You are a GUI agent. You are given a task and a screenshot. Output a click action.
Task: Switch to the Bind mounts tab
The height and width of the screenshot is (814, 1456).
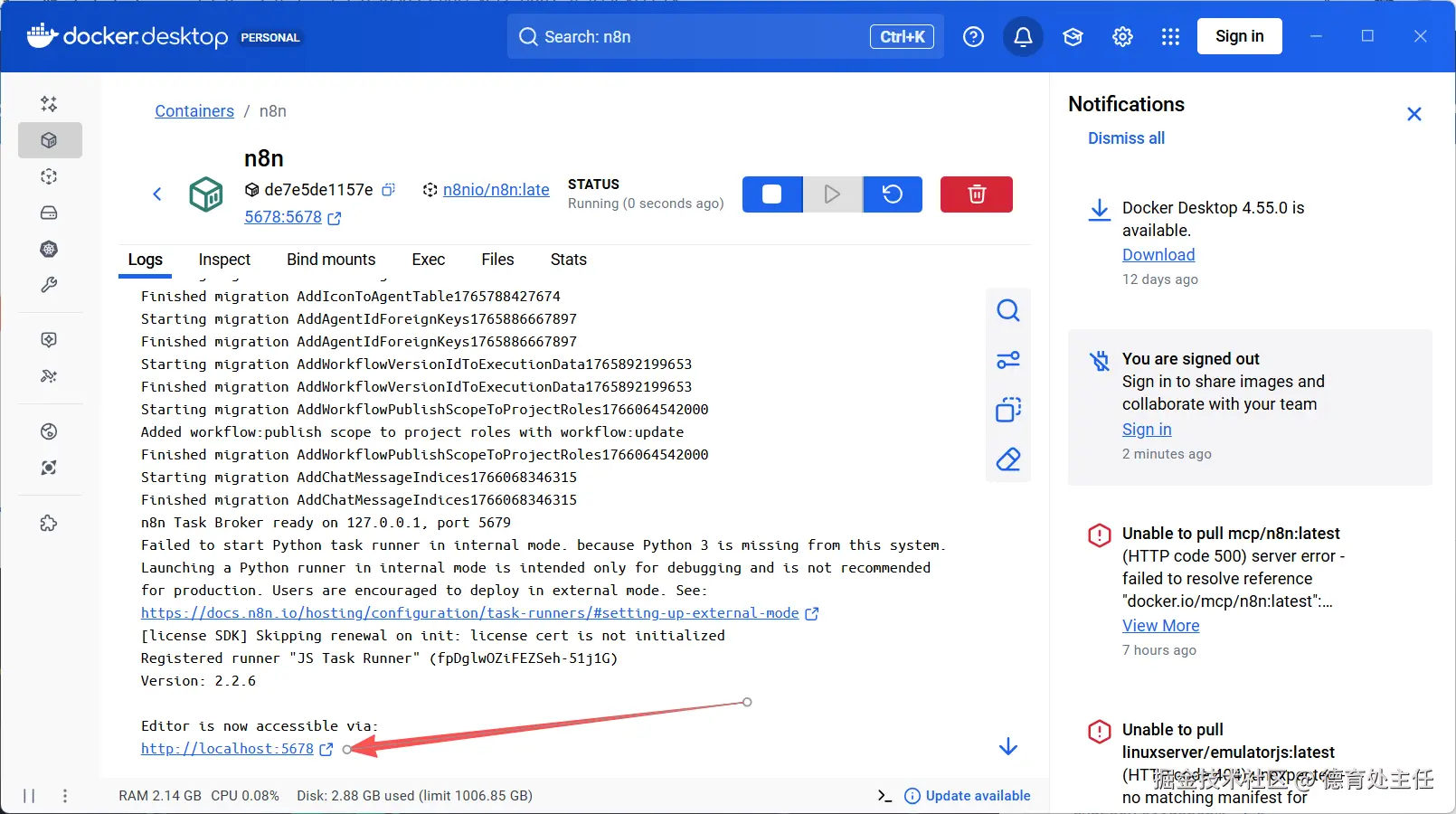coord(331,260)
